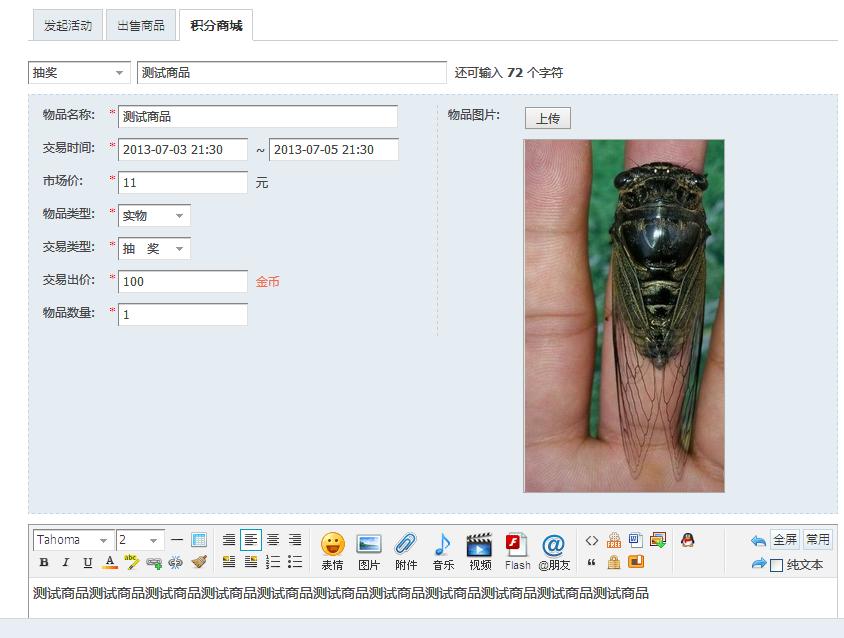The image size is (844, 638).
Task: Click the 还可输入 72 个字符 counter text
Action: (509, 73)
